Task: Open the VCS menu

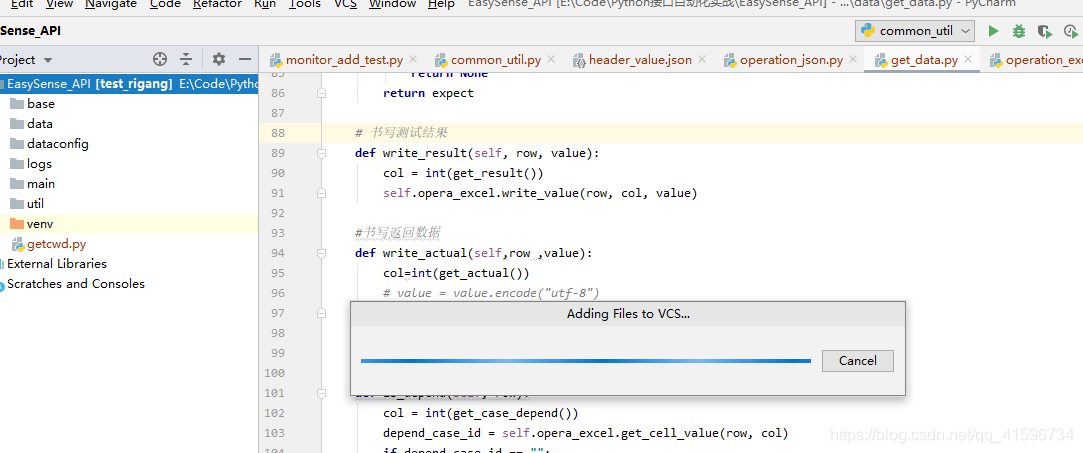Action: tap(345, 4)
